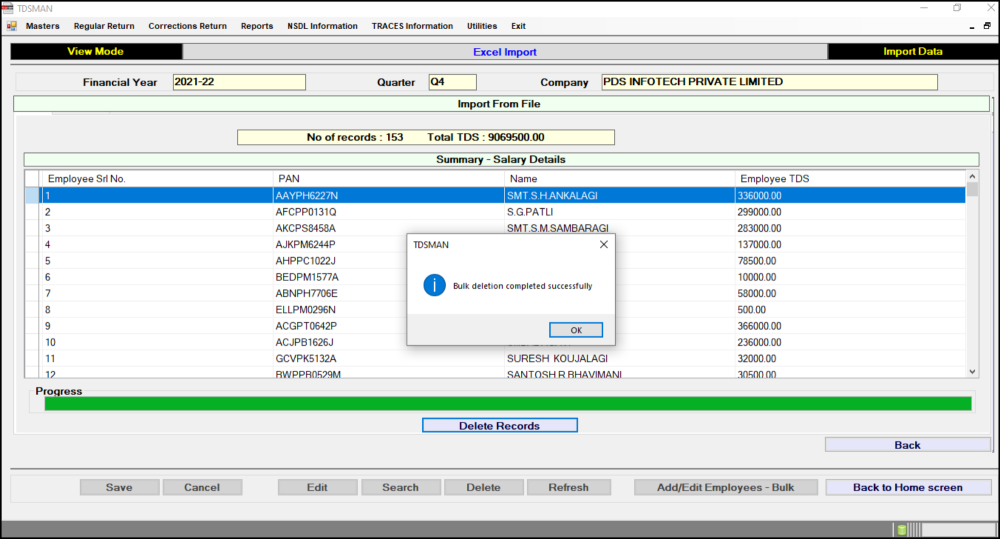
Task: Close the TDSMAN message dialog
Action: click(x=603, y=244)
